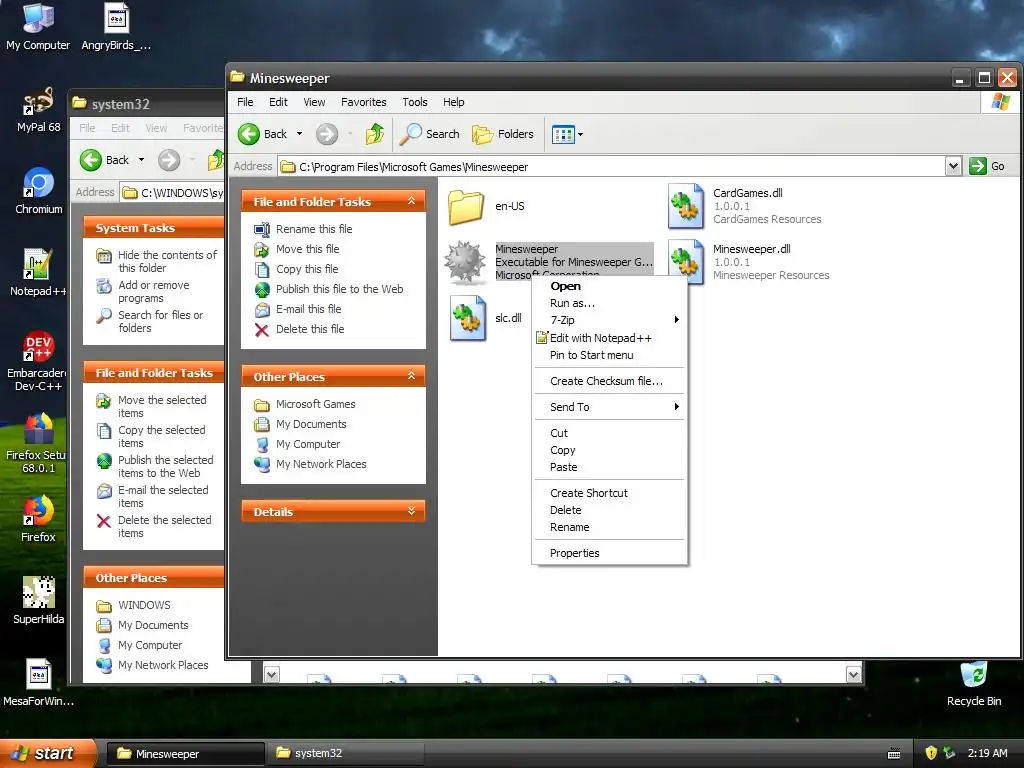Select the en-US folder icon

466,206
